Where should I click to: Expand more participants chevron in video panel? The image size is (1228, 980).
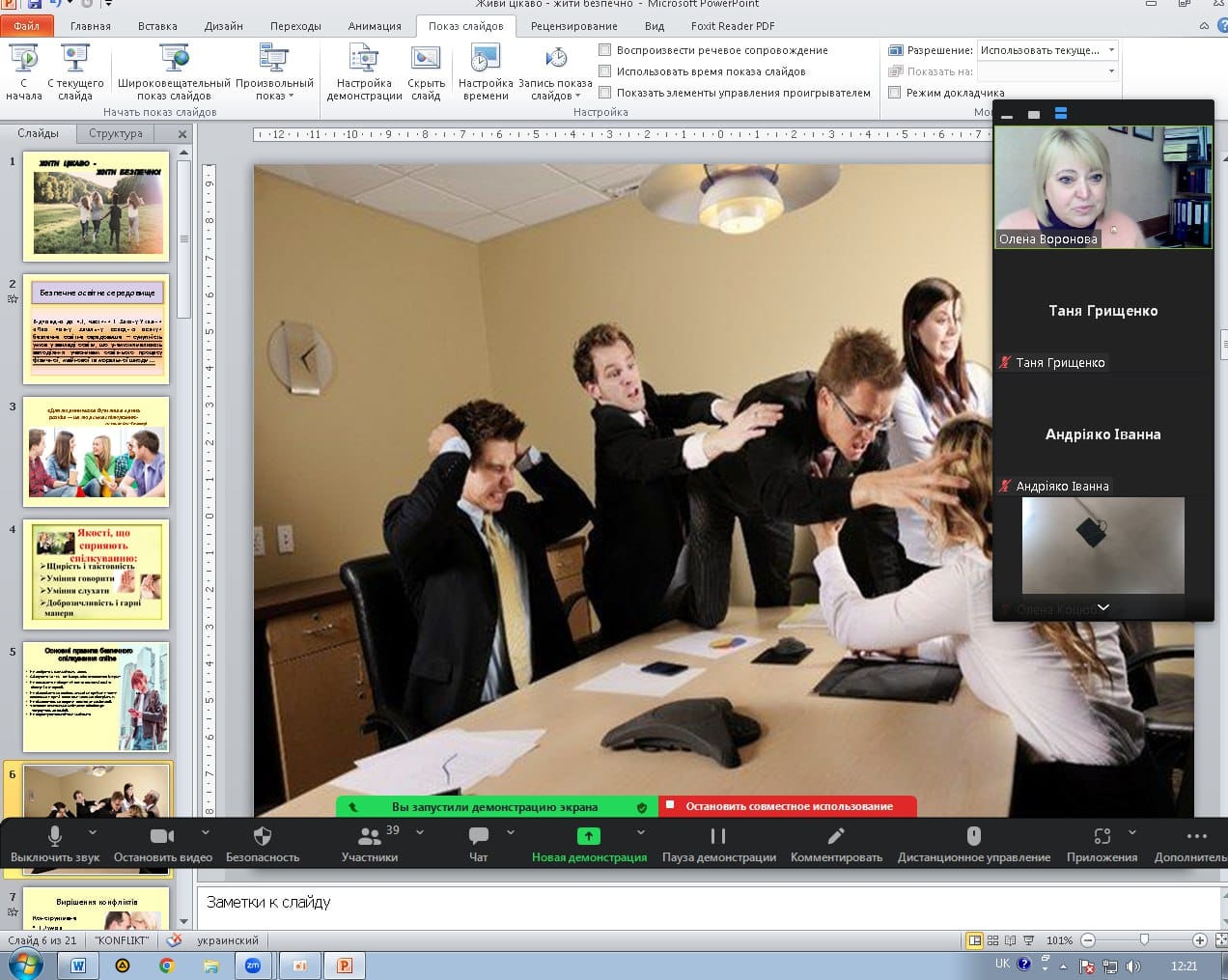coord(1103,608)
